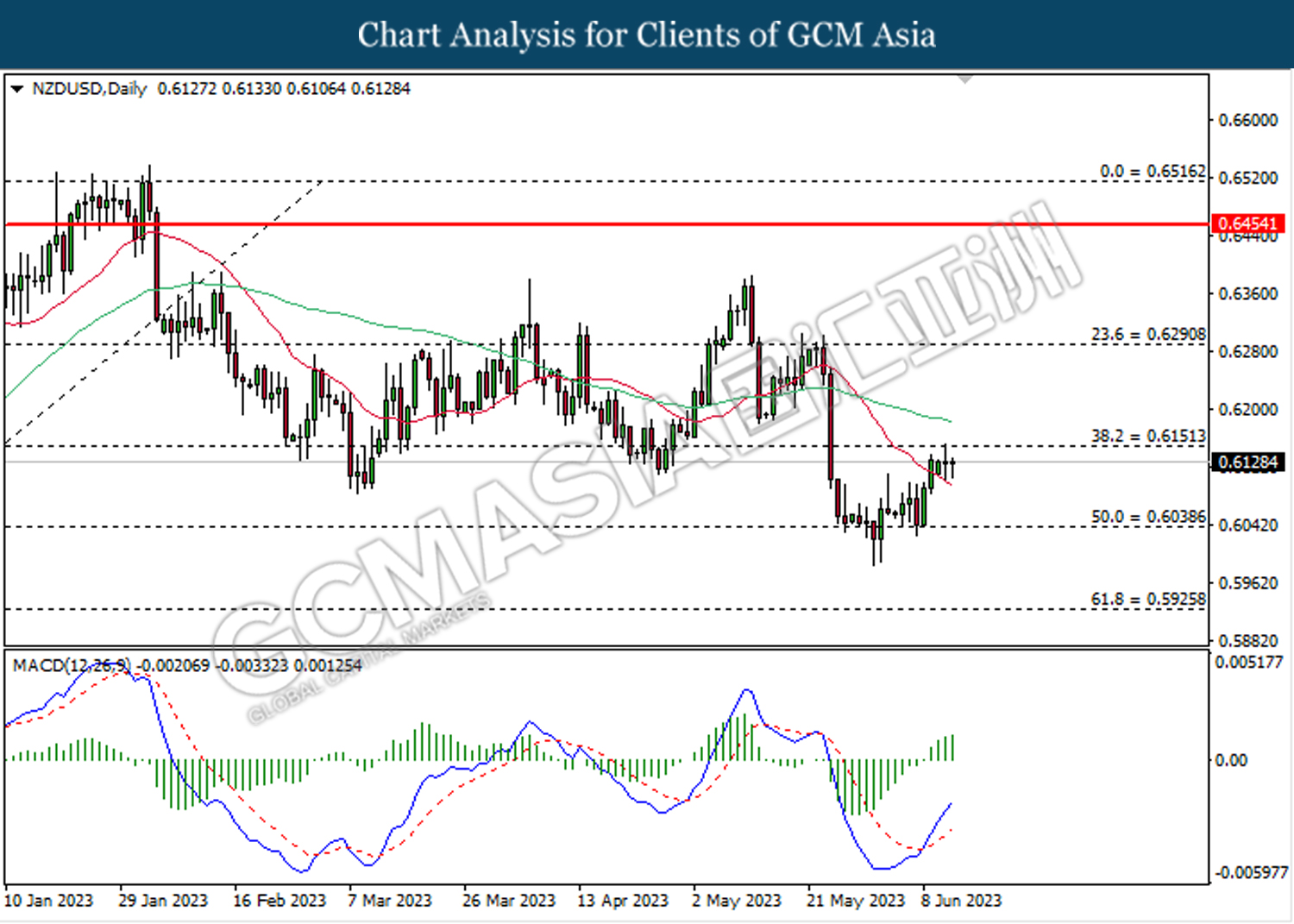Click the 21 May 2023 date label
The width and height of the screenshot is (1294, 924).
pyautogui.click(x=856, y=901)
